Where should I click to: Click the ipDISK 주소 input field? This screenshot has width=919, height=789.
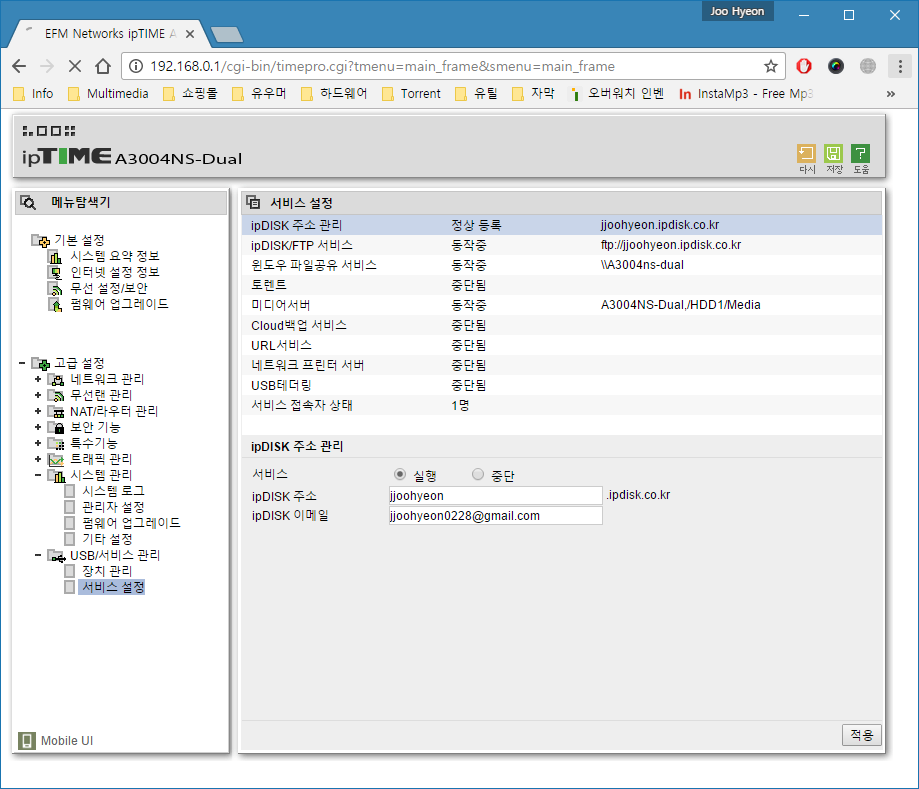[495, 495]
